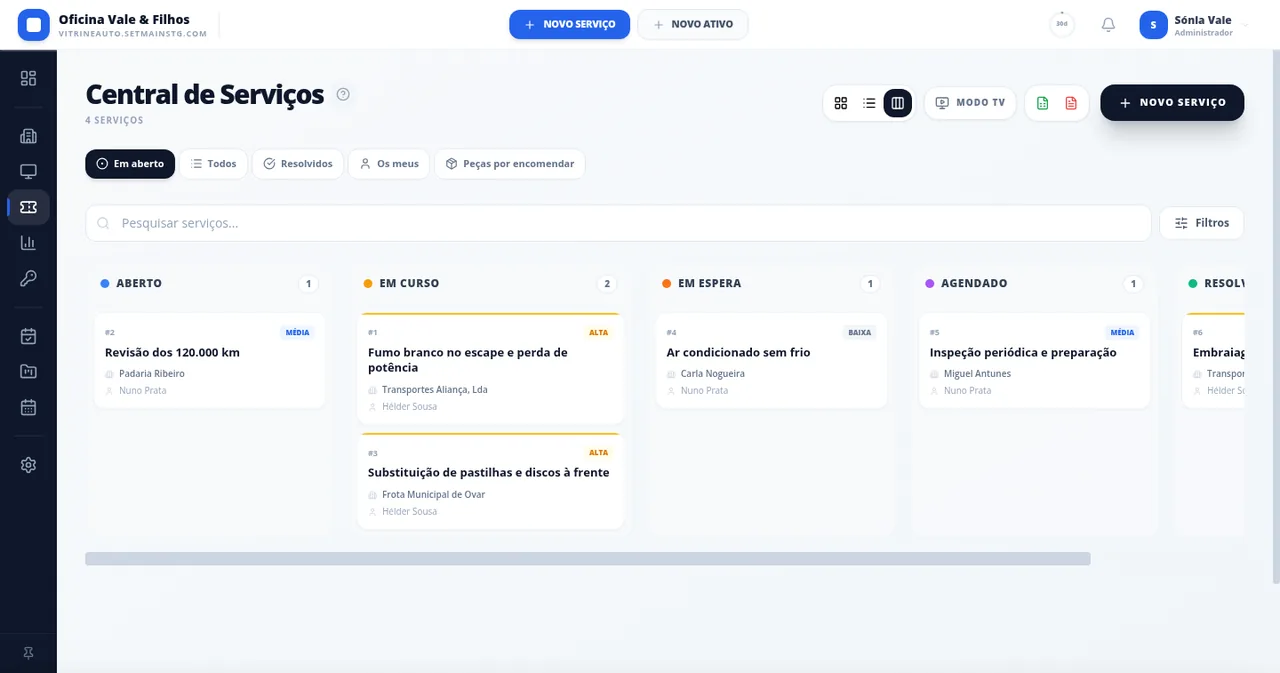Click the Oficina Vale & Filhos logo
The image size is (1280, 673).
coord(34,25)
